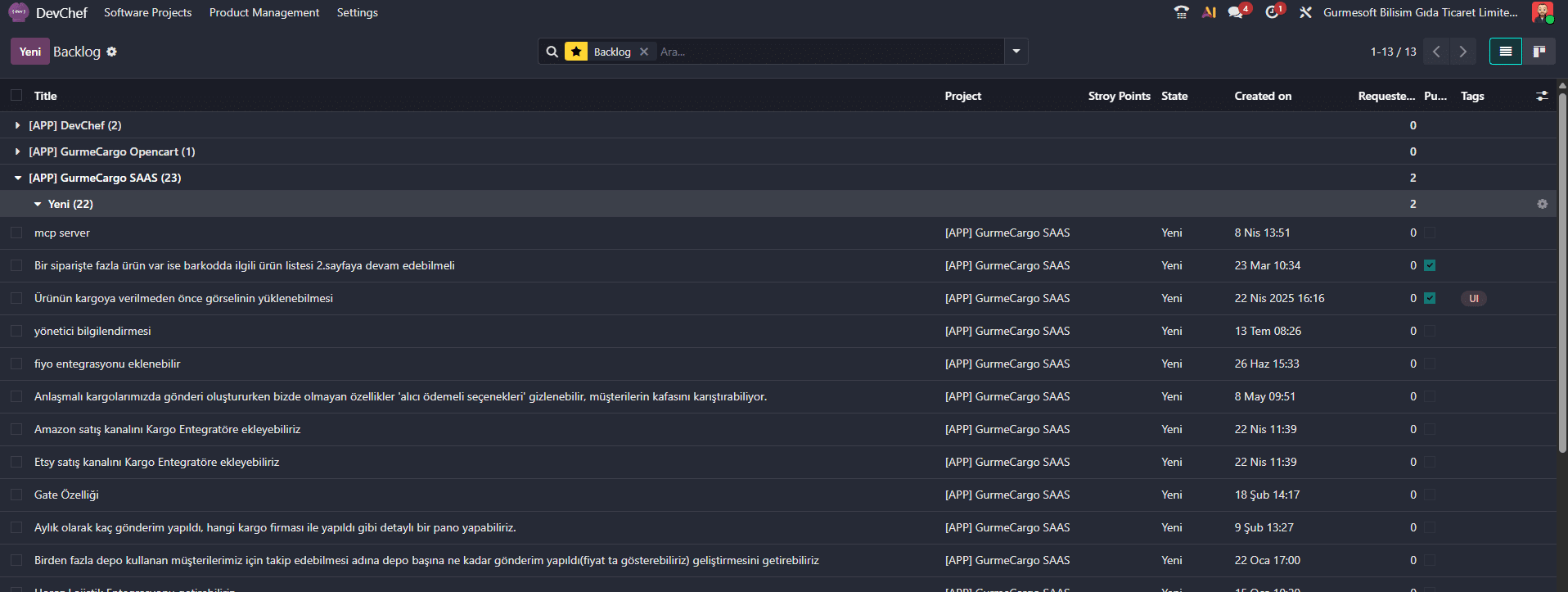Screen dimensions: 1568x592
Task: Untick the Published checkbox on the 23 Mar row
Action: [x=1430, y=265]
